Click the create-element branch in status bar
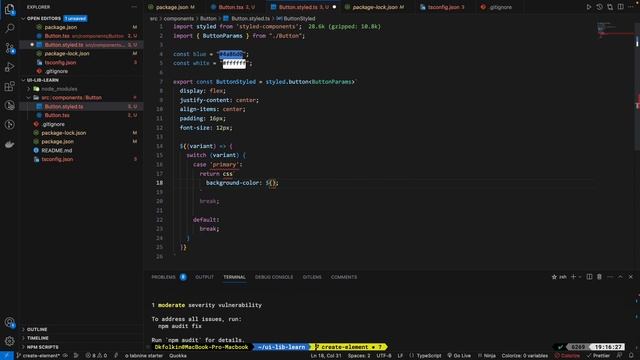 tap(38, 356)
